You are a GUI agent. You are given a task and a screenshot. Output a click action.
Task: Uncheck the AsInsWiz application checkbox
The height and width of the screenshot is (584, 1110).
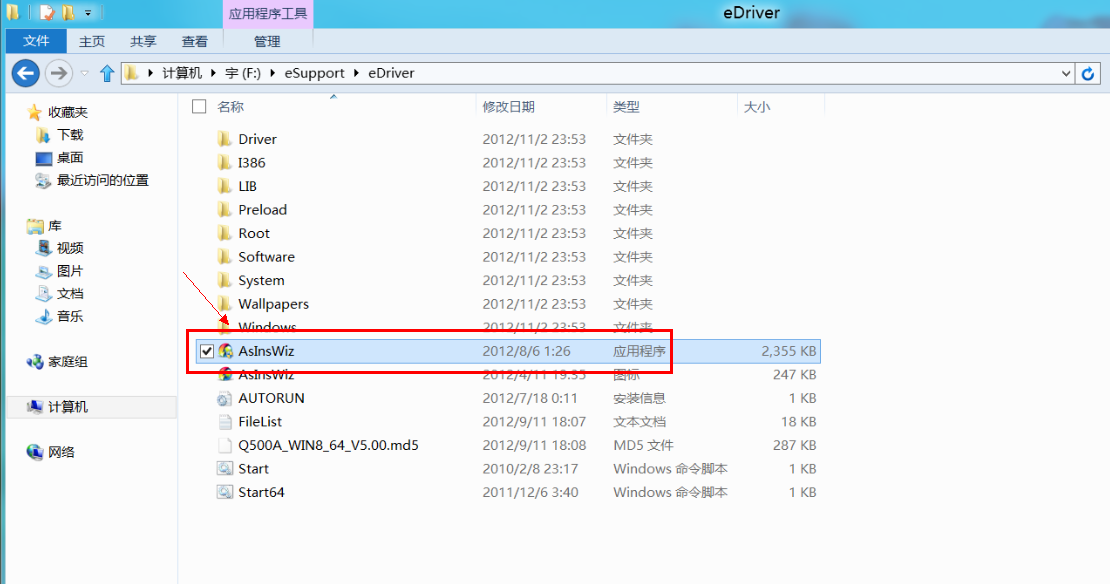[x=207, y=351]
